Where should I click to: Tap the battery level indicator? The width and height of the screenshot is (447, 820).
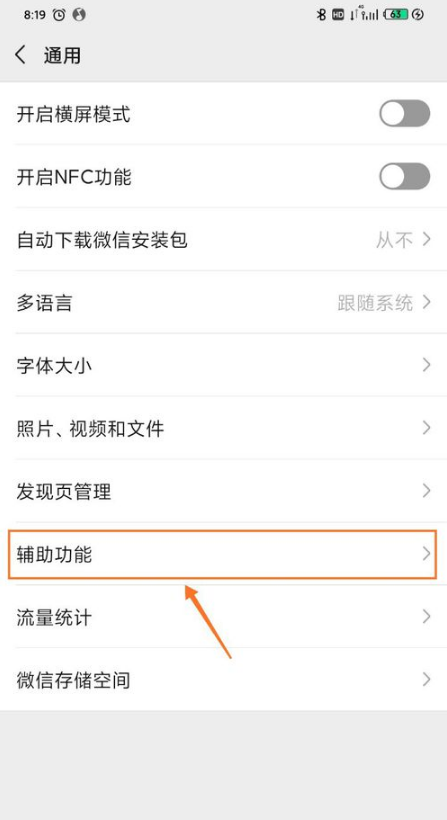pos(396,15)
